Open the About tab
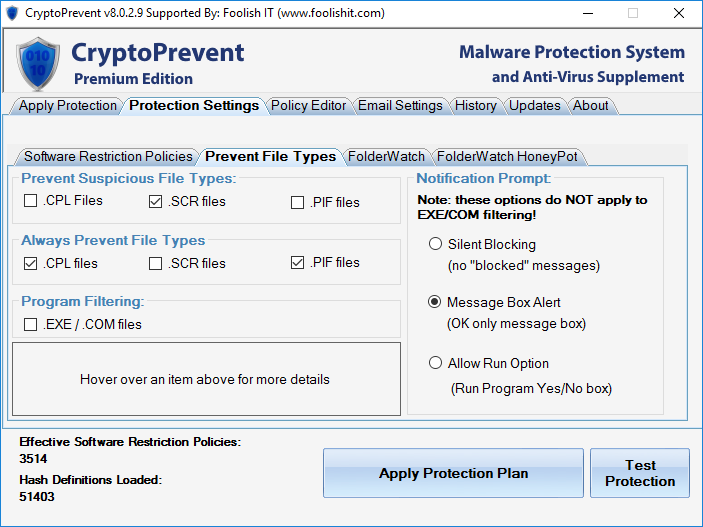 click(x=591, y=105)
